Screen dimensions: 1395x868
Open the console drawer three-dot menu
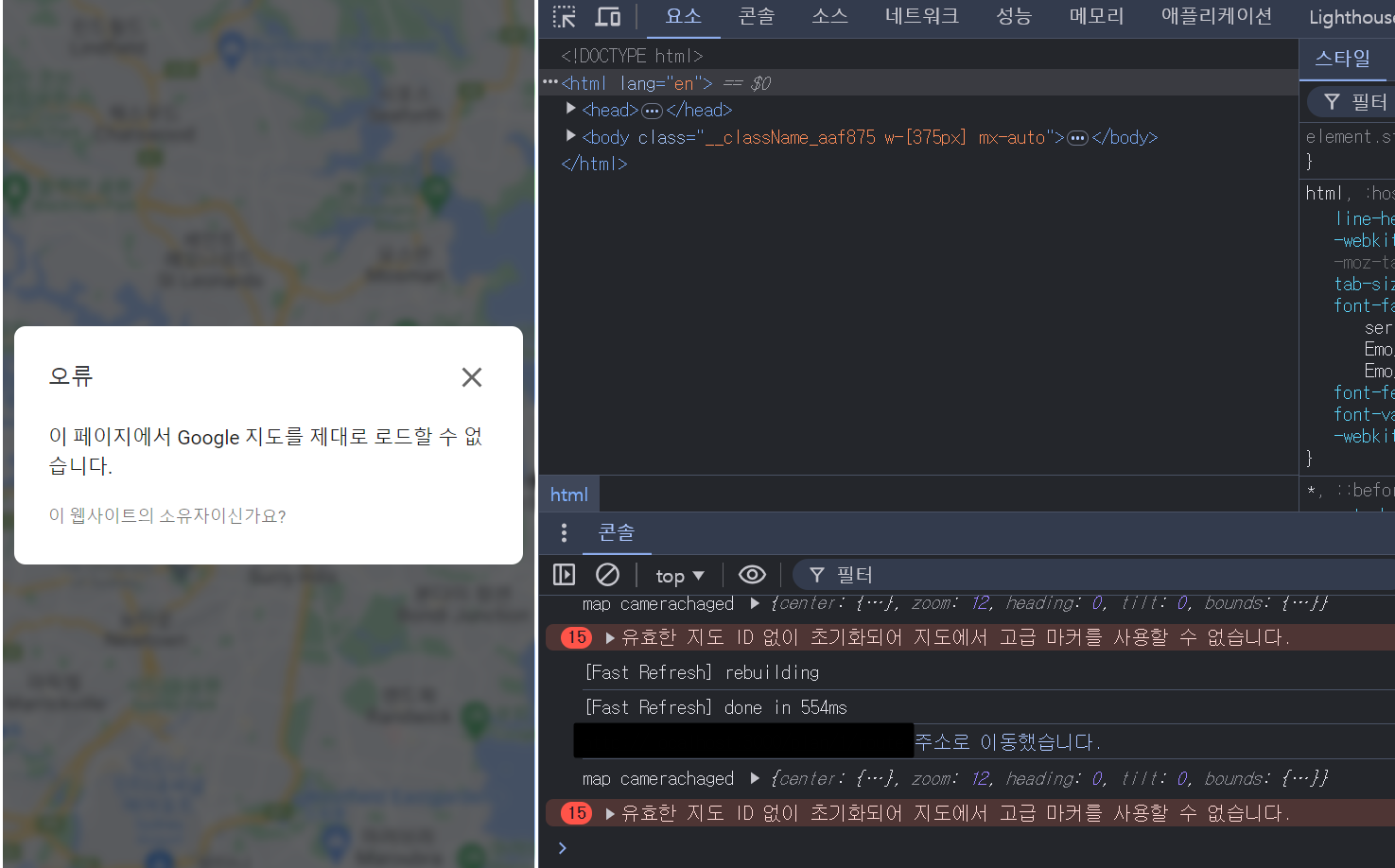point(564,532)
